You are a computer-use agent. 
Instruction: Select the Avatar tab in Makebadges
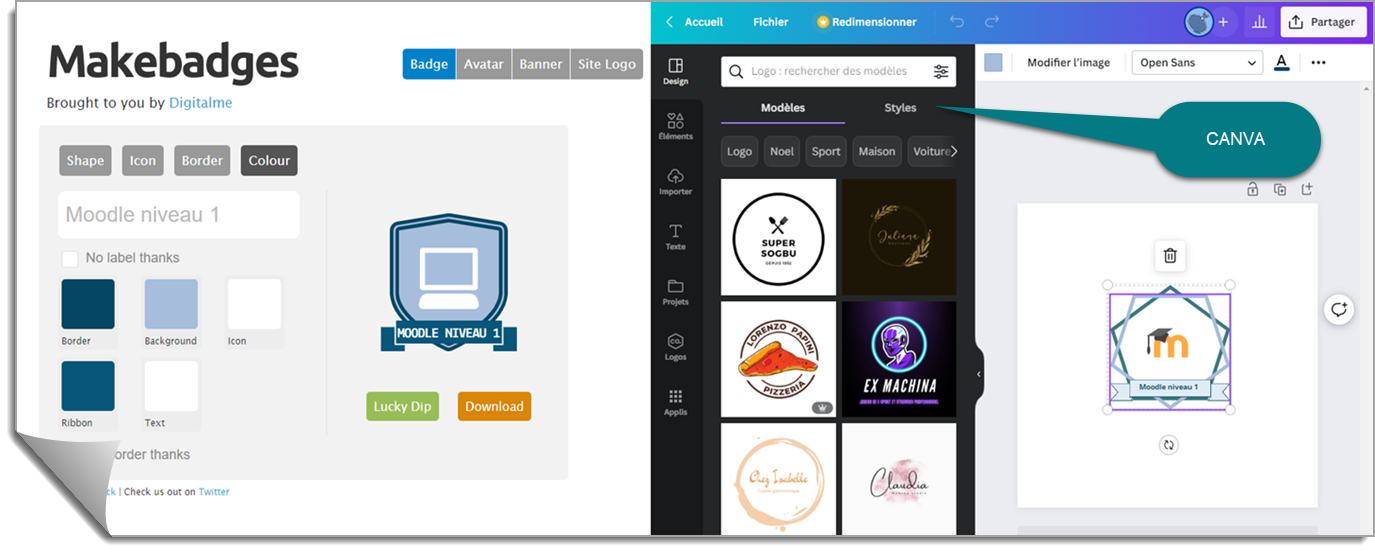(484, 64)
